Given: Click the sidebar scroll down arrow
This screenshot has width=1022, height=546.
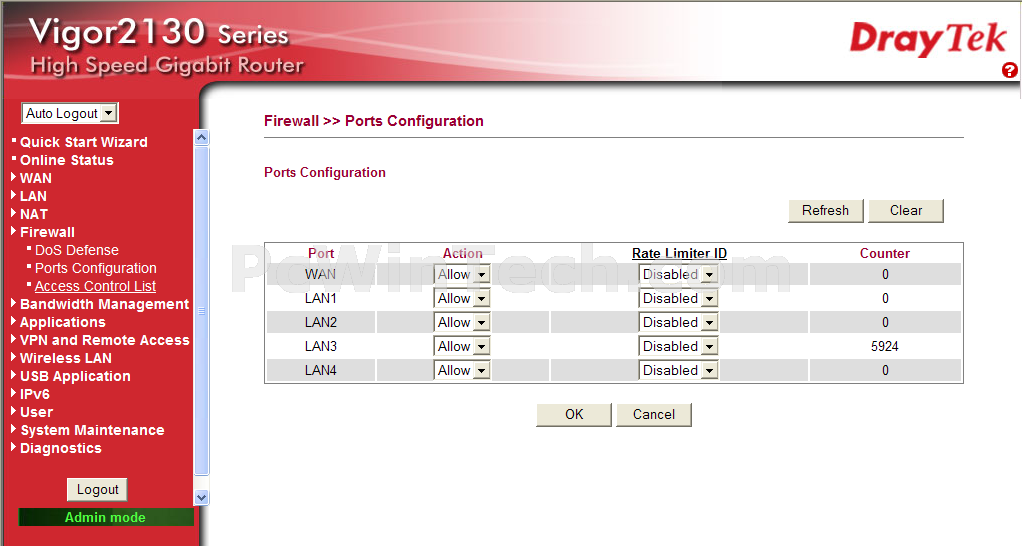Looking at the screenshot, I should [201, 498].
